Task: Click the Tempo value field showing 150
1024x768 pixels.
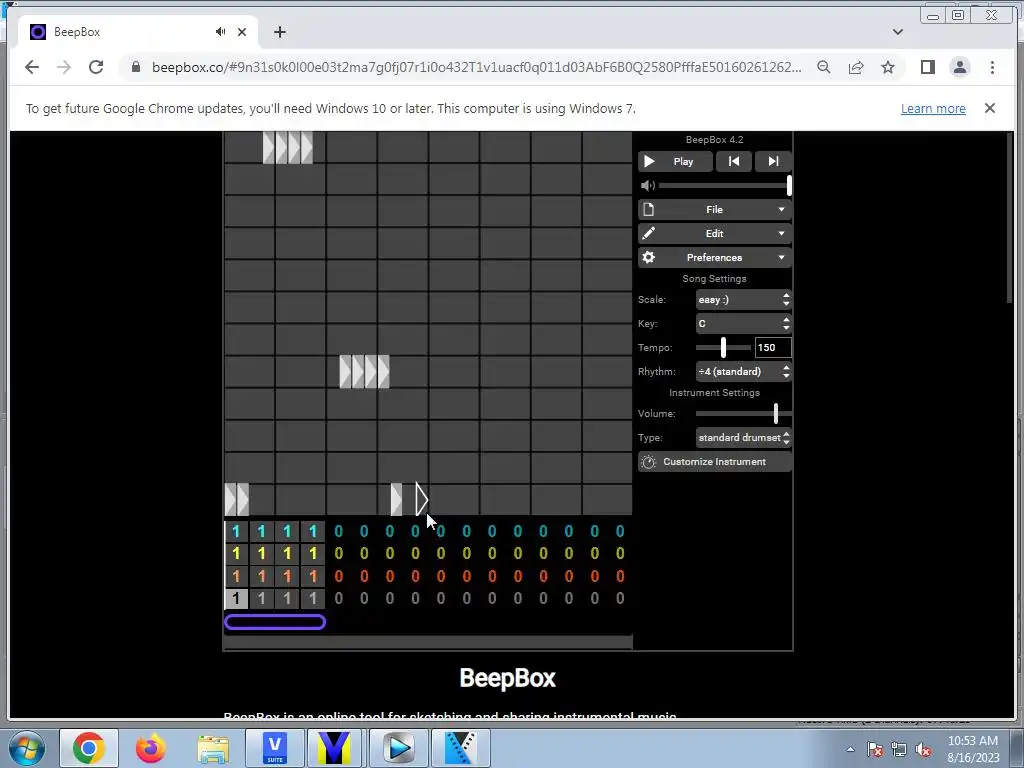Action: click(773, 347)
